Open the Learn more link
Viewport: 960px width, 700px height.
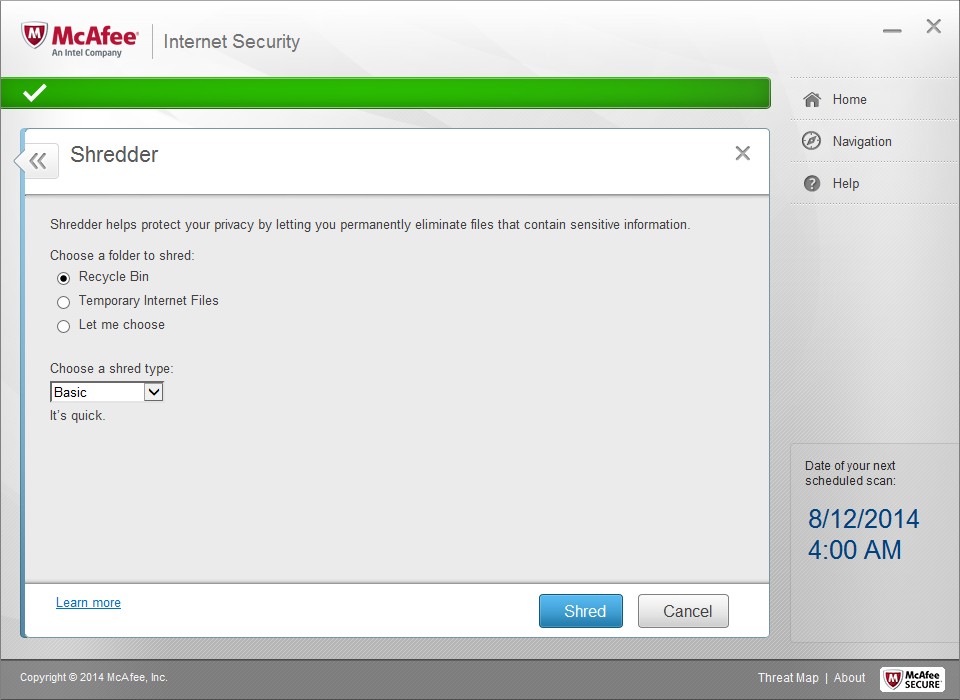pos(88,603)
